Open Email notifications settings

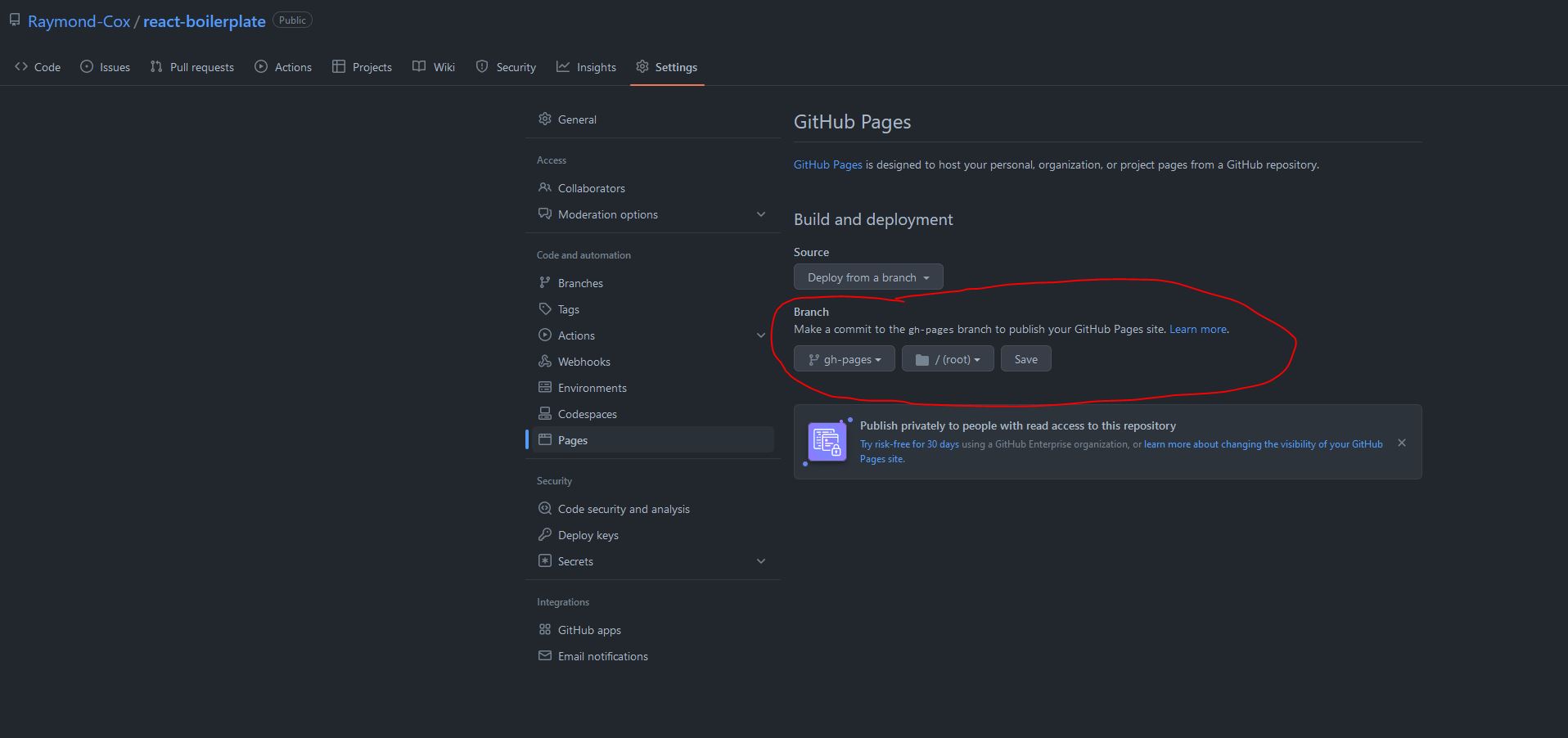(653, 656)
